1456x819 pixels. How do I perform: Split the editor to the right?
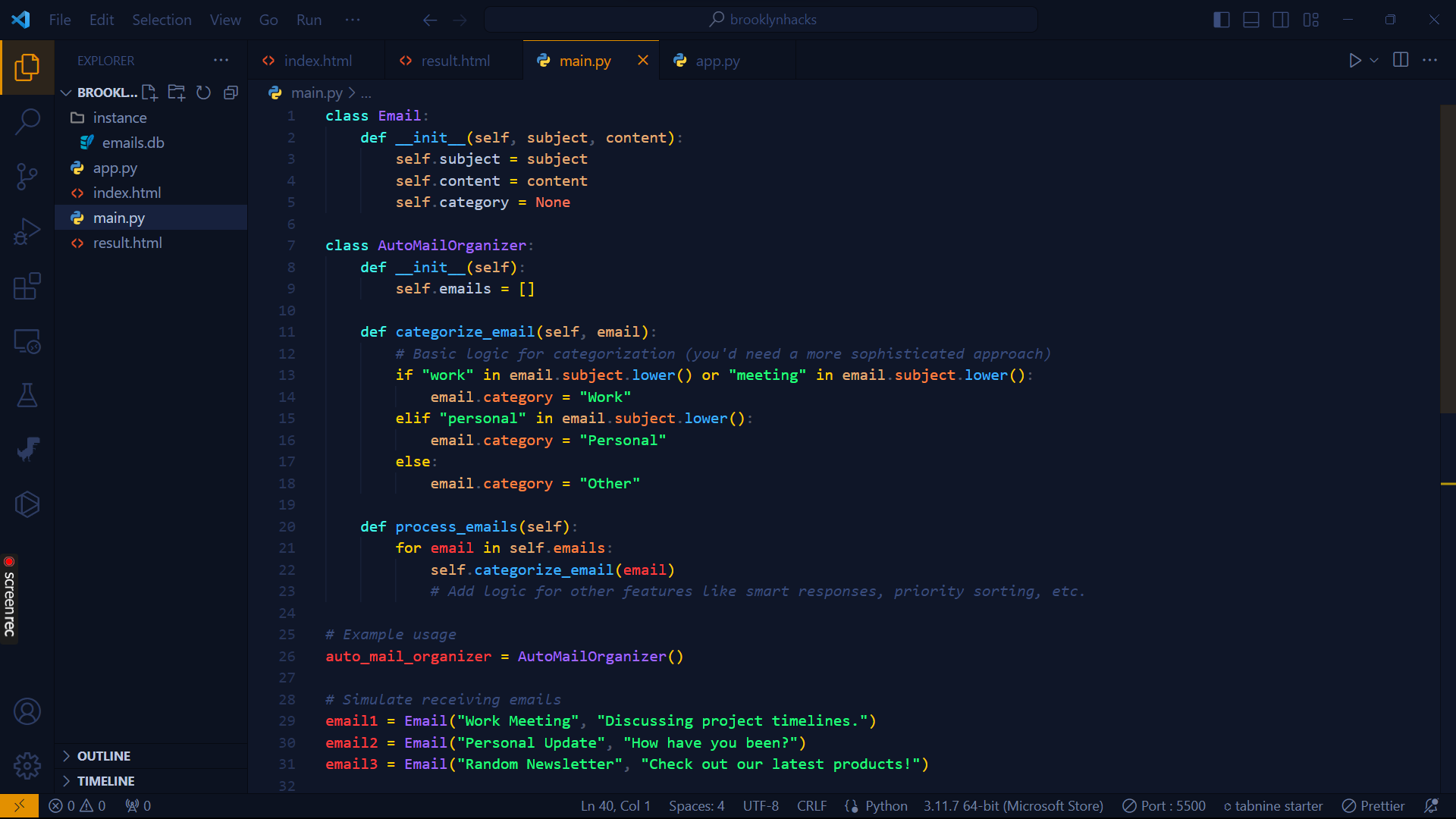(1401, 60)
